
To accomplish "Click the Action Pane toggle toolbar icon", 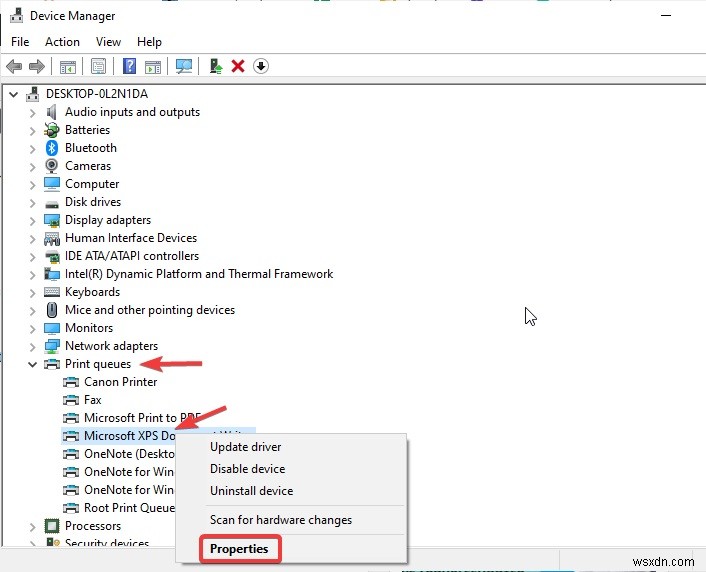I will click(153, 67).
